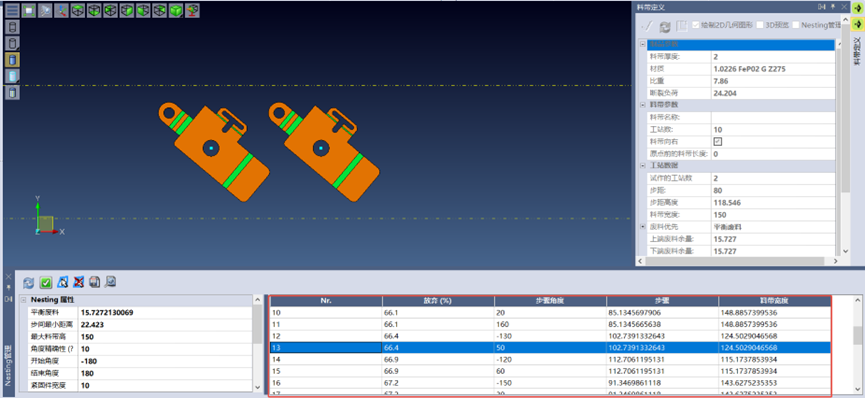Expand the 废料优先 row
The width and height of the screenshot is (865, 398).
[x=643, y=227]
